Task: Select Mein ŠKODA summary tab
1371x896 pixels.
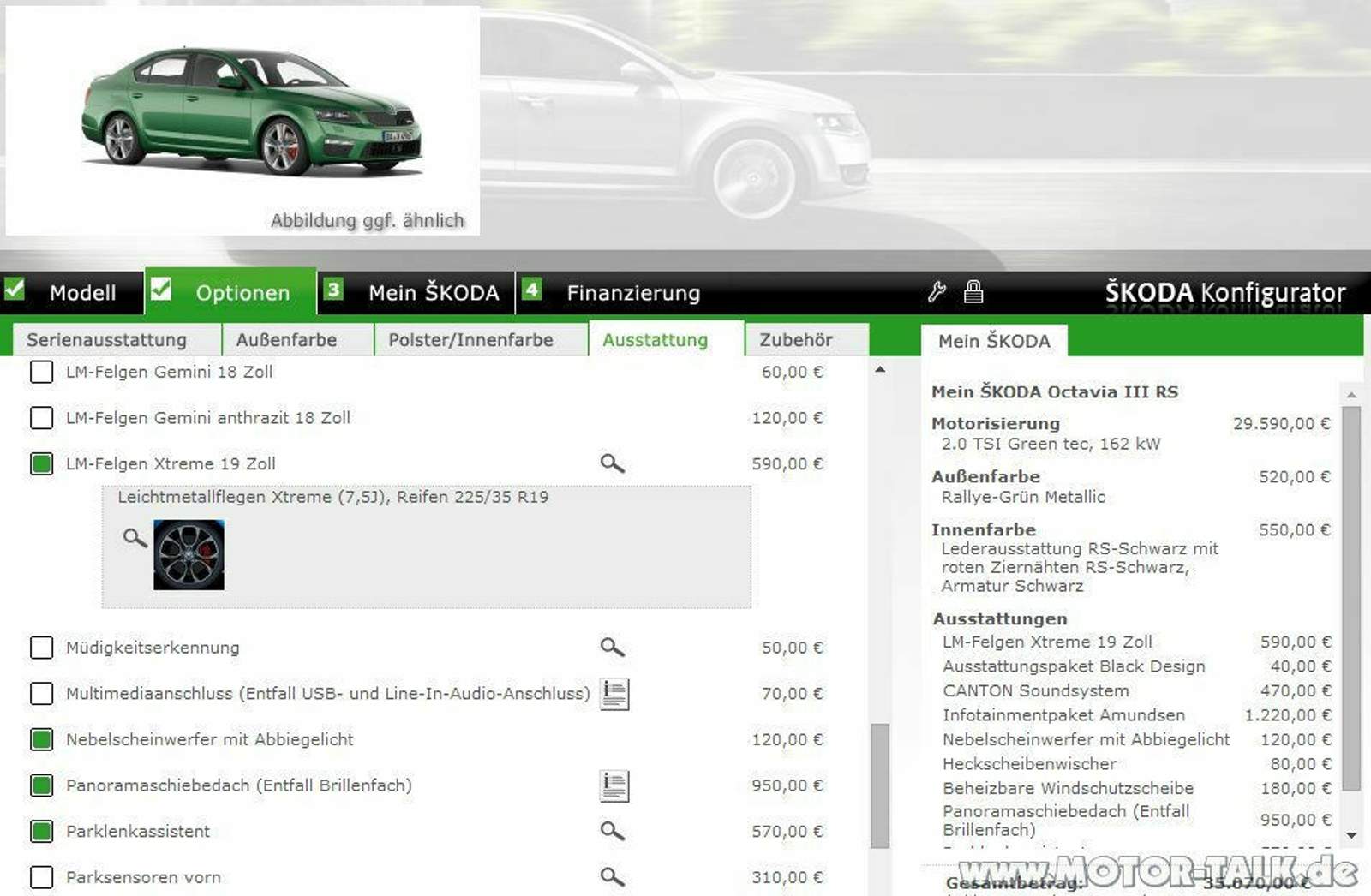Action: (994, 341)
